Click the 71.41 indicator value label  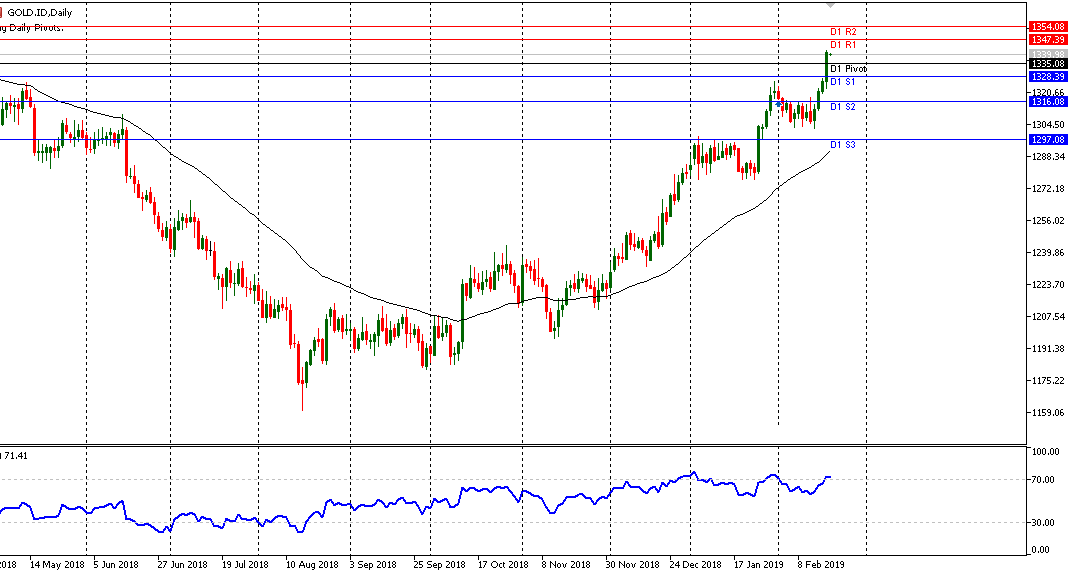16,455
